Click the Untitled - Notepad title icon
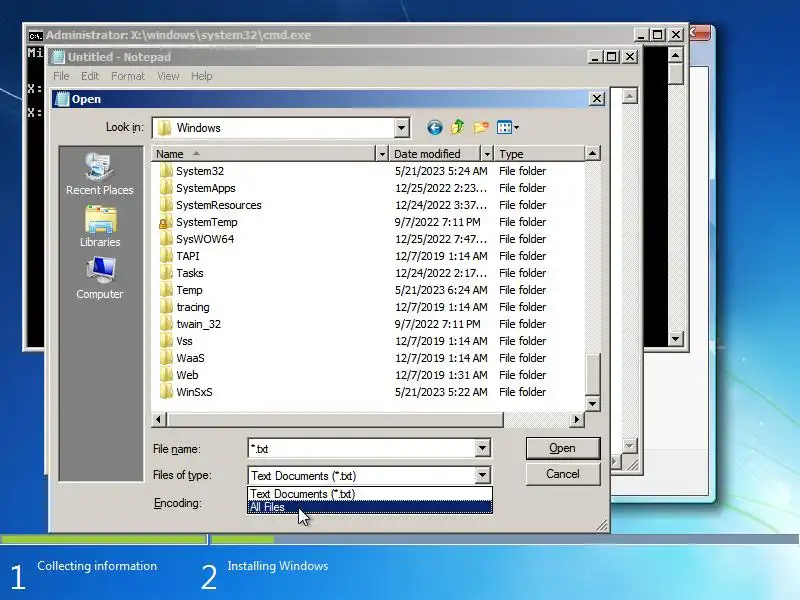Viewport: 800px width, 600px height. point(59,57)
